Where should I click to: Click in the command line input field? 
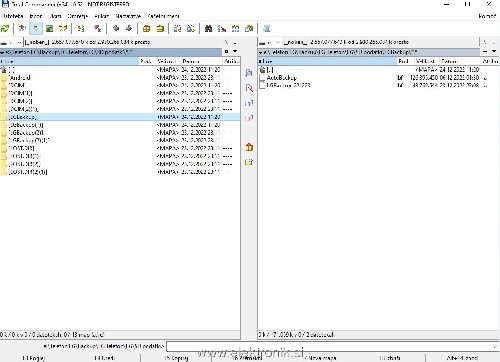point(329,347)
